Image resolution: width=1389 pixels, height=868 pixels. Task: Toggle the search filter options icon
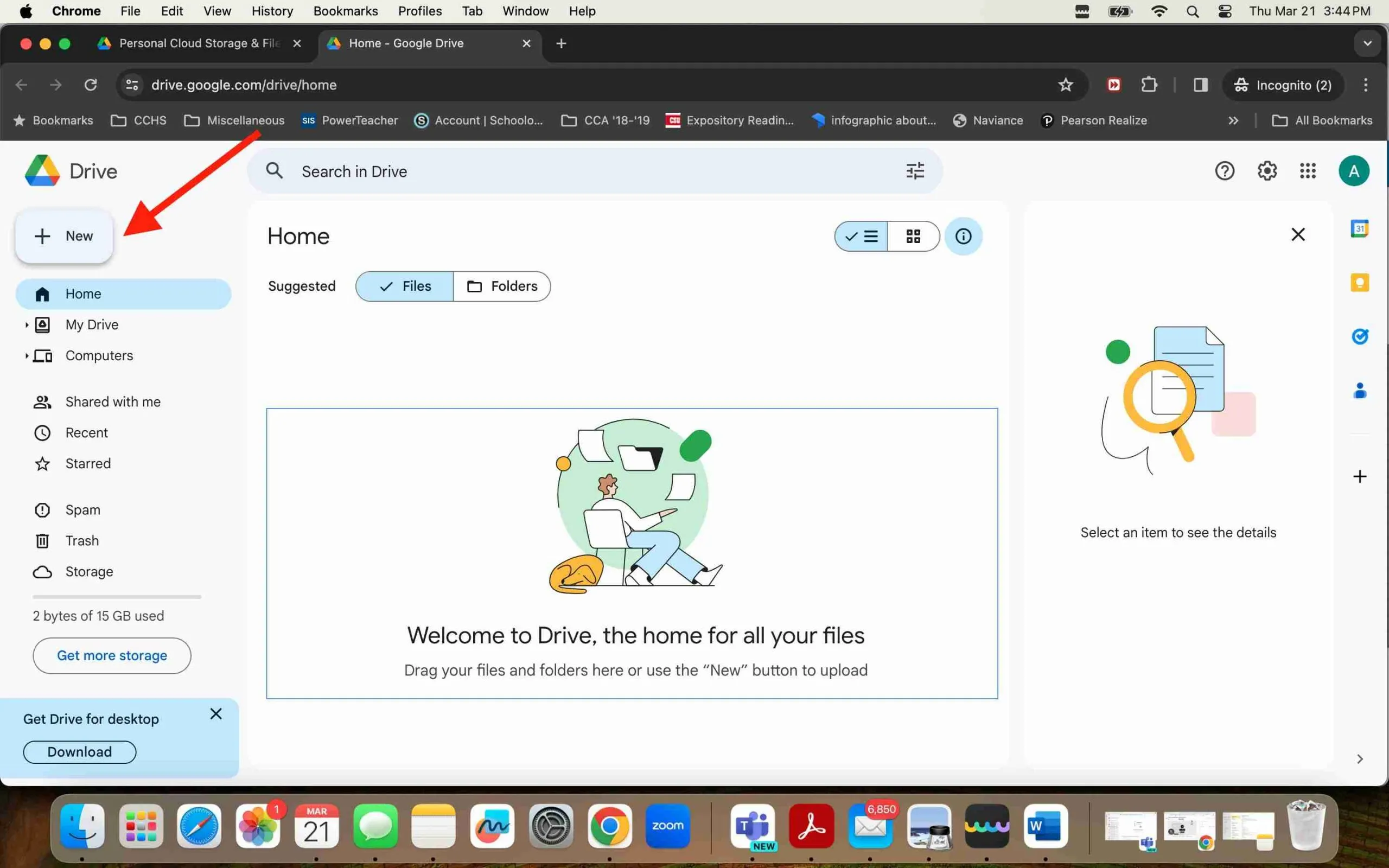[x=915, y=170]
